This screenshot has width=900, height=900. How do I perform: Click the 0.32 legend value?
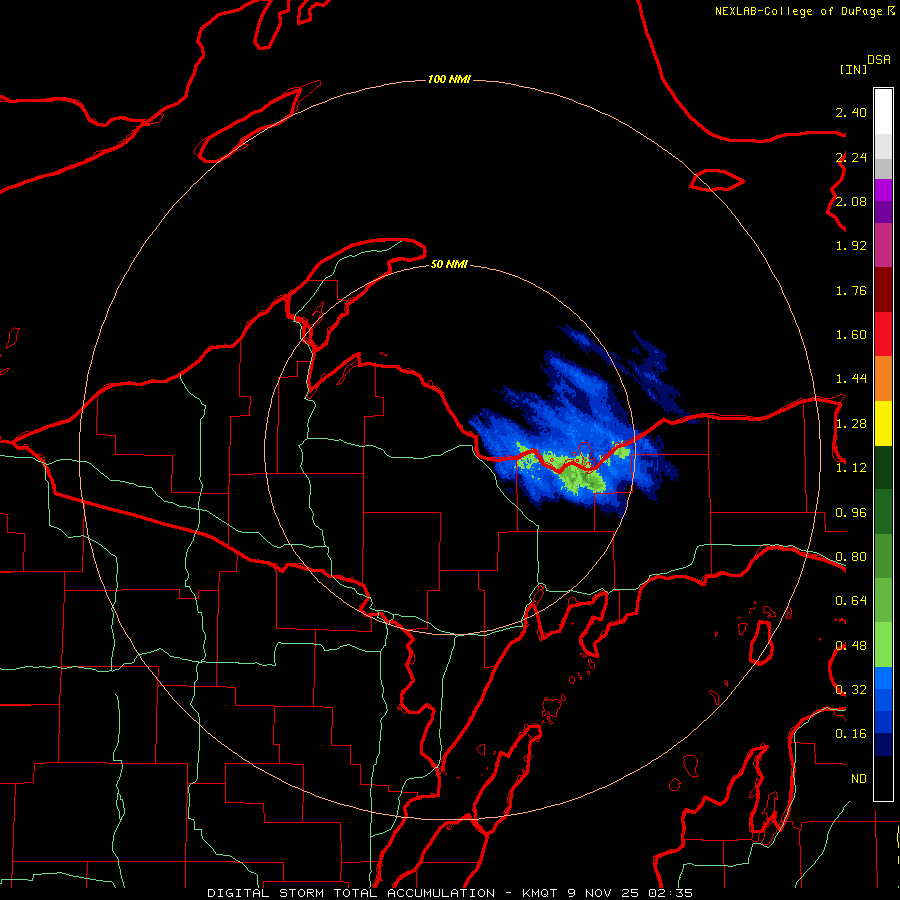coord(851,690)
